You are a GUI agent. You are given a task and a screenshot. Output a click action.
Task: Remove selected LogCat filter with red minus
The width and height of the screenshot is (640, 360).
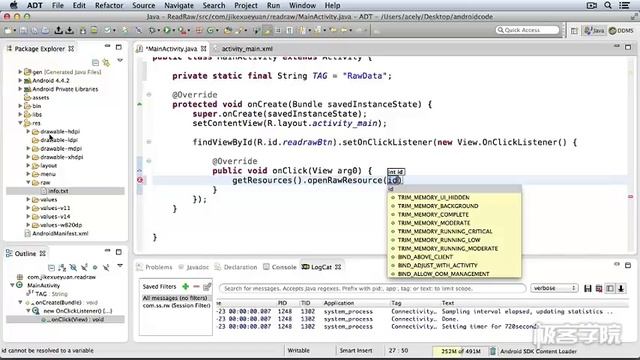[x=196, y=287]
